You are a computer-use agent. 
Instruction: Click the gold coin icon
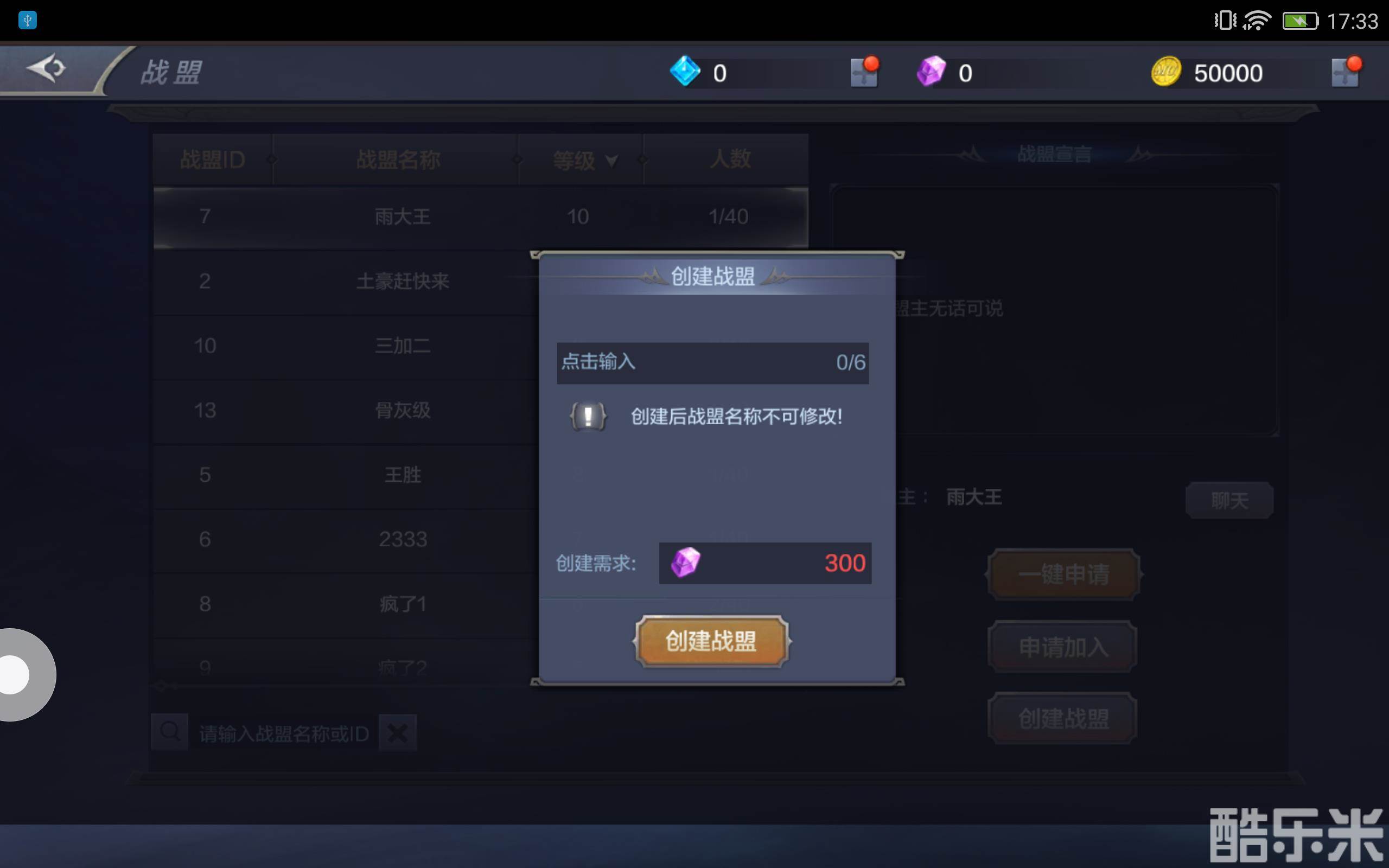(1167, 72)
